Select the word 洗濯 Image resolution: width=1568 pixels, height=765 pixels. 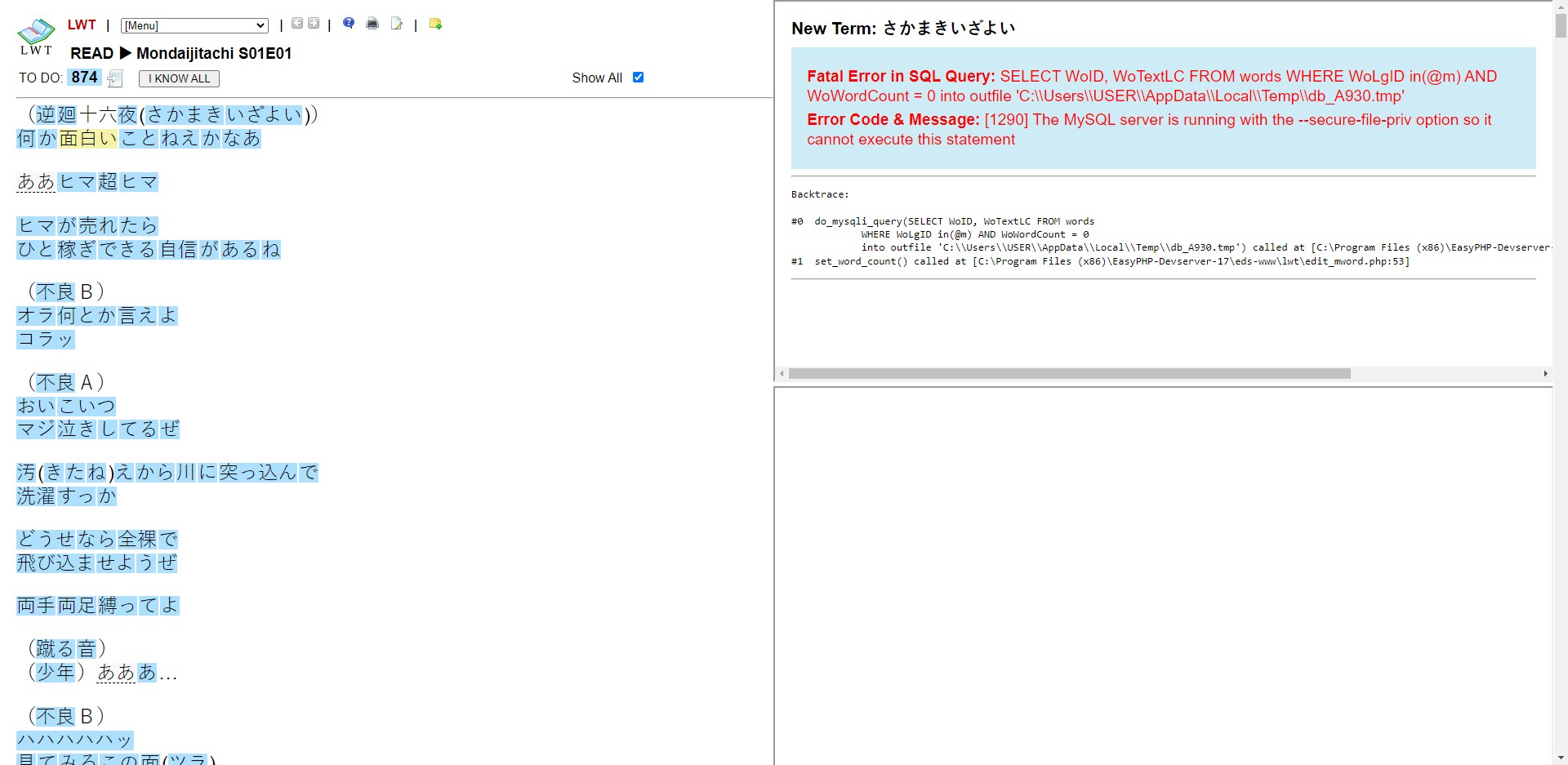click(36, 496)
